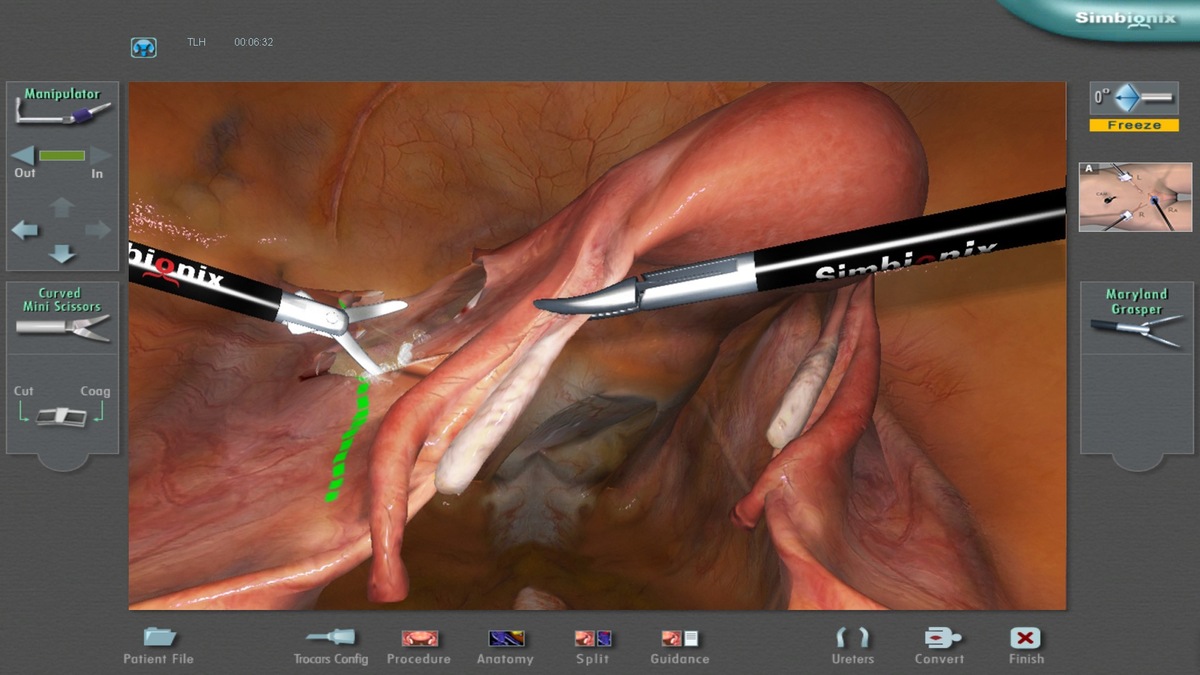Viewport: 1200px width, 675px height.
Task: Click the 00:06:32 timer
Action: point(254,43)
